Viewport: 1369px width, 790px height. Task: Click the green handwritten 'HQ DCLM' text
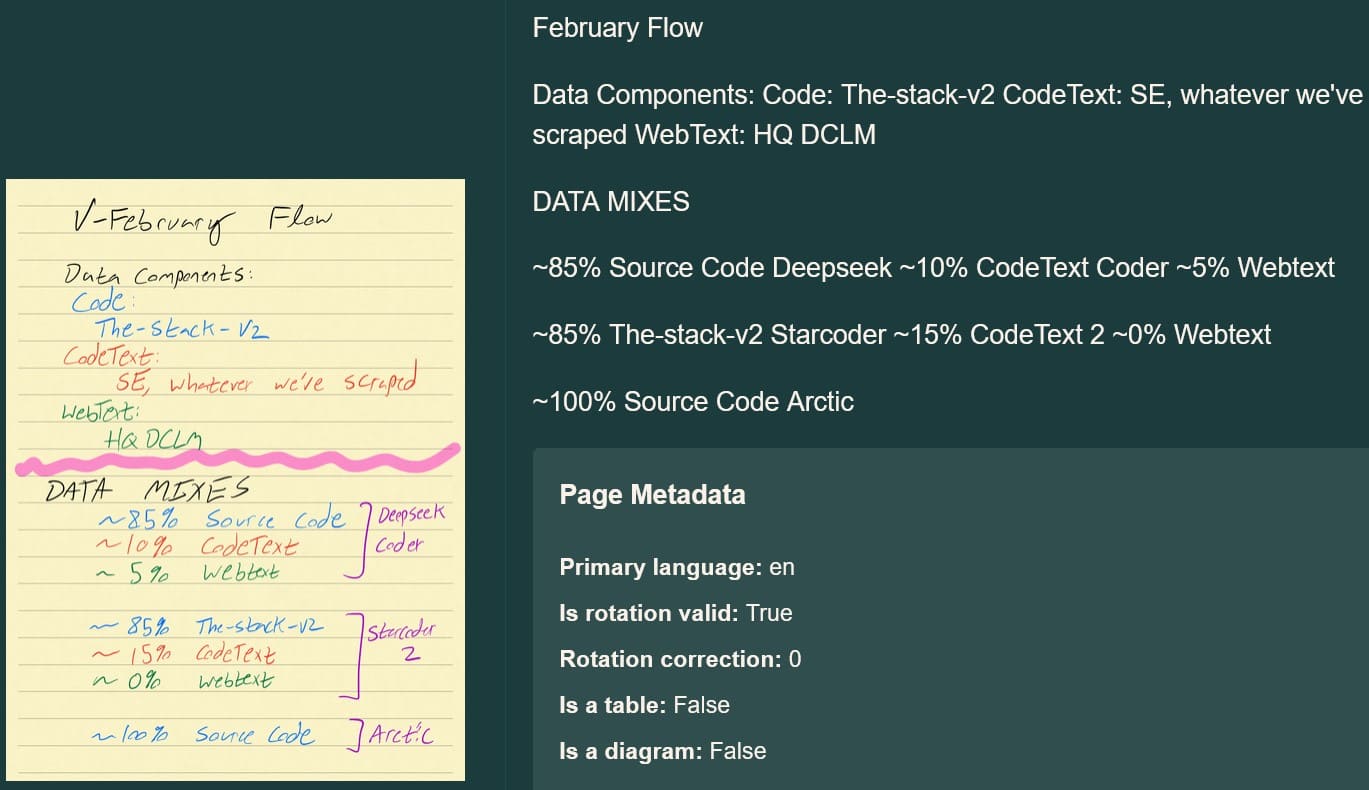coord(152,438)
